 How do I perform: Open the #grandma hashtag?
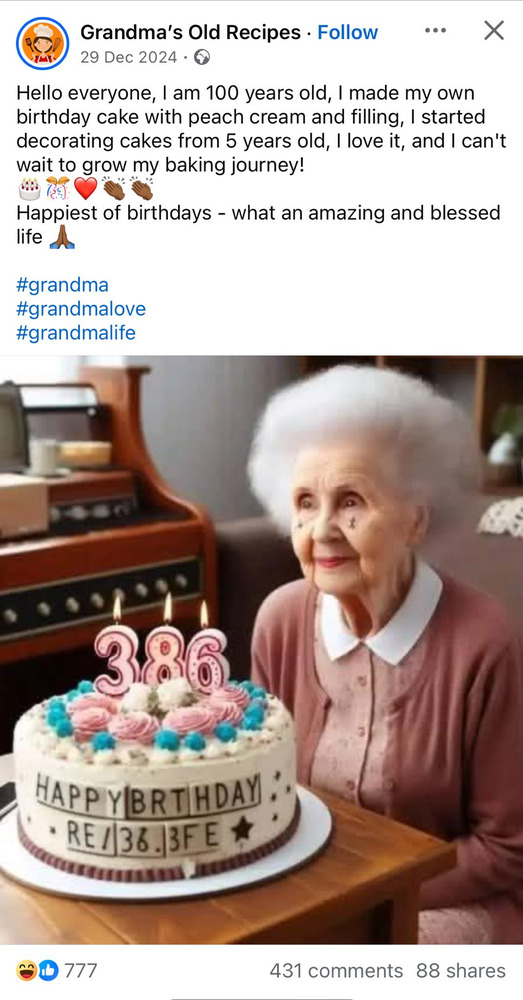coord(63,285)
